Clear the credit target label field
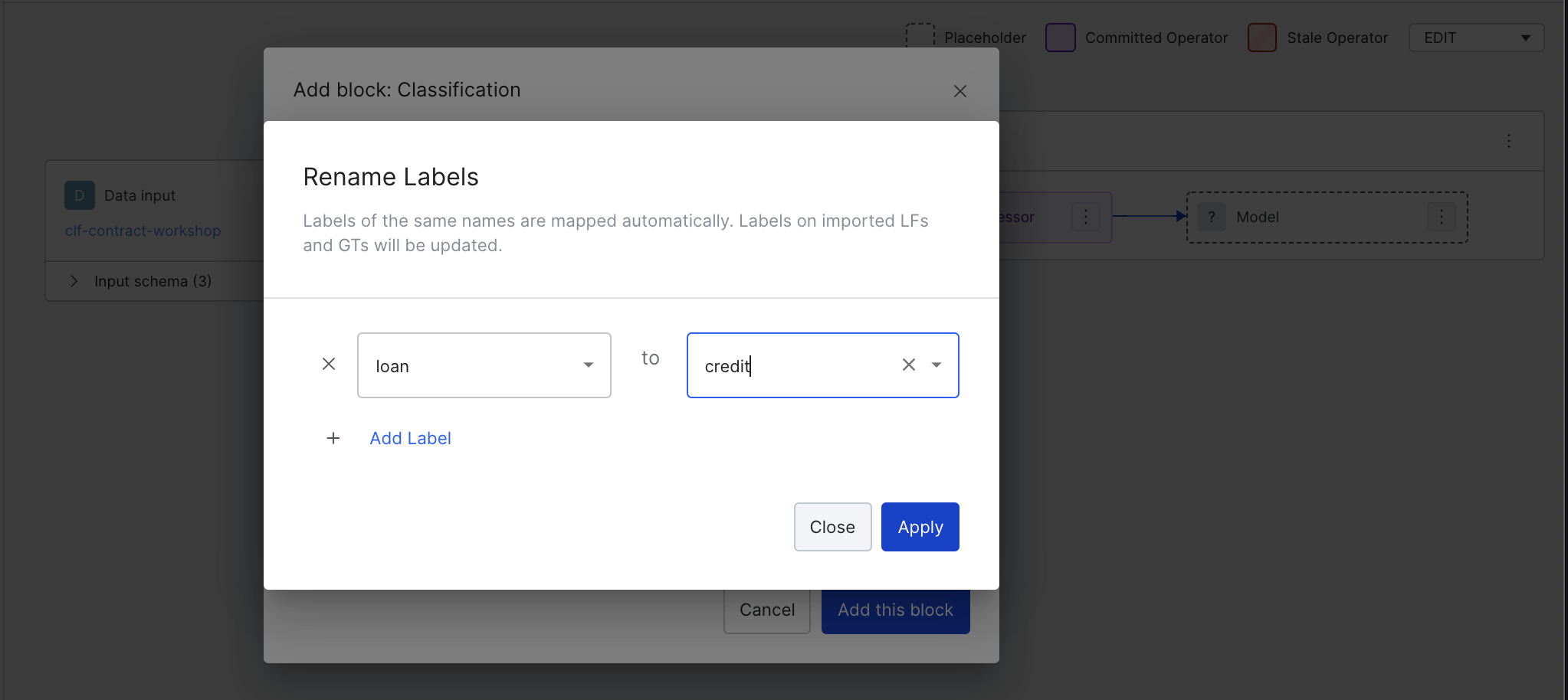 pyautogui.click(x=909, y=365)
